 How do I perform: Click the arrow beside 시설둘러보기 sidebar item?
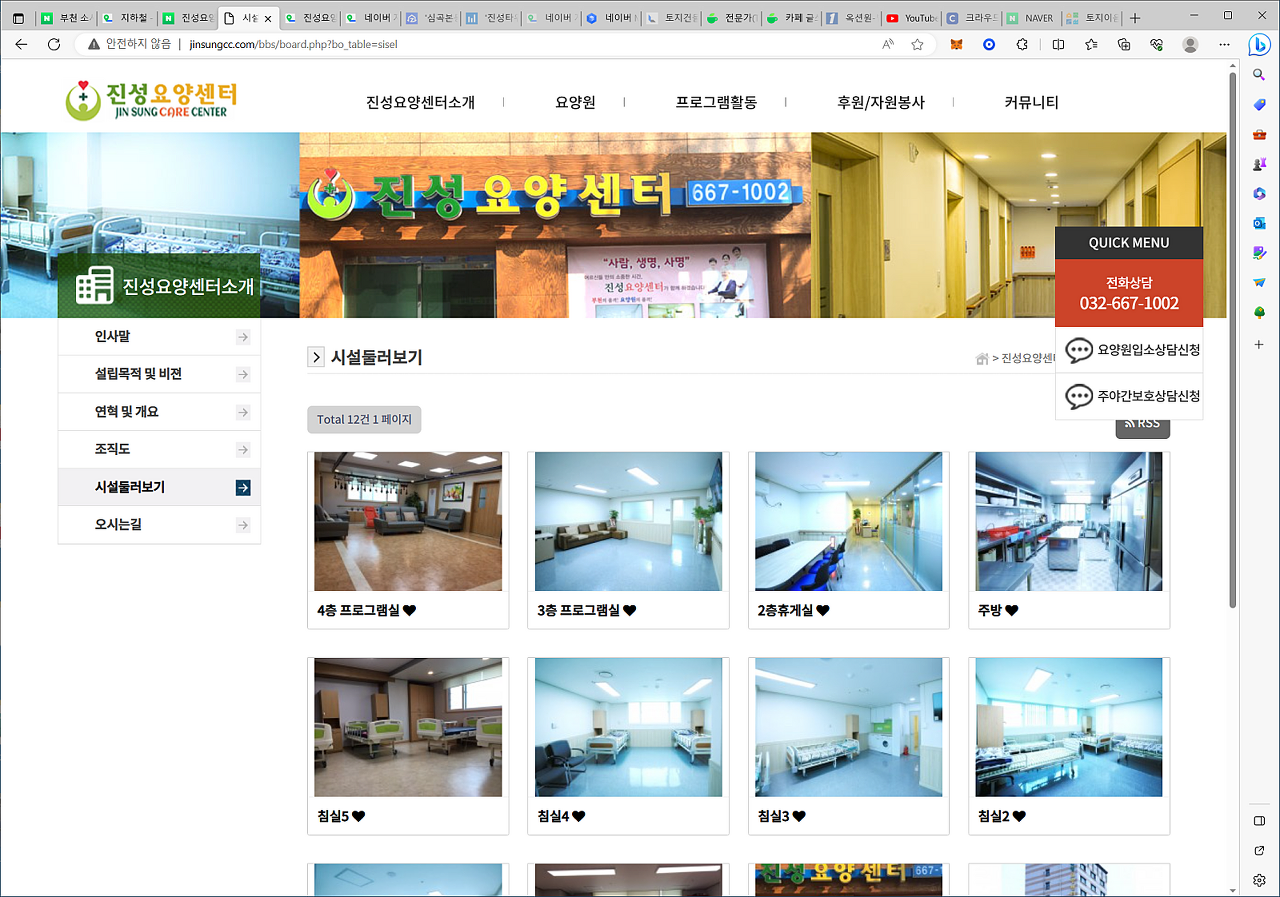(242, 488)
